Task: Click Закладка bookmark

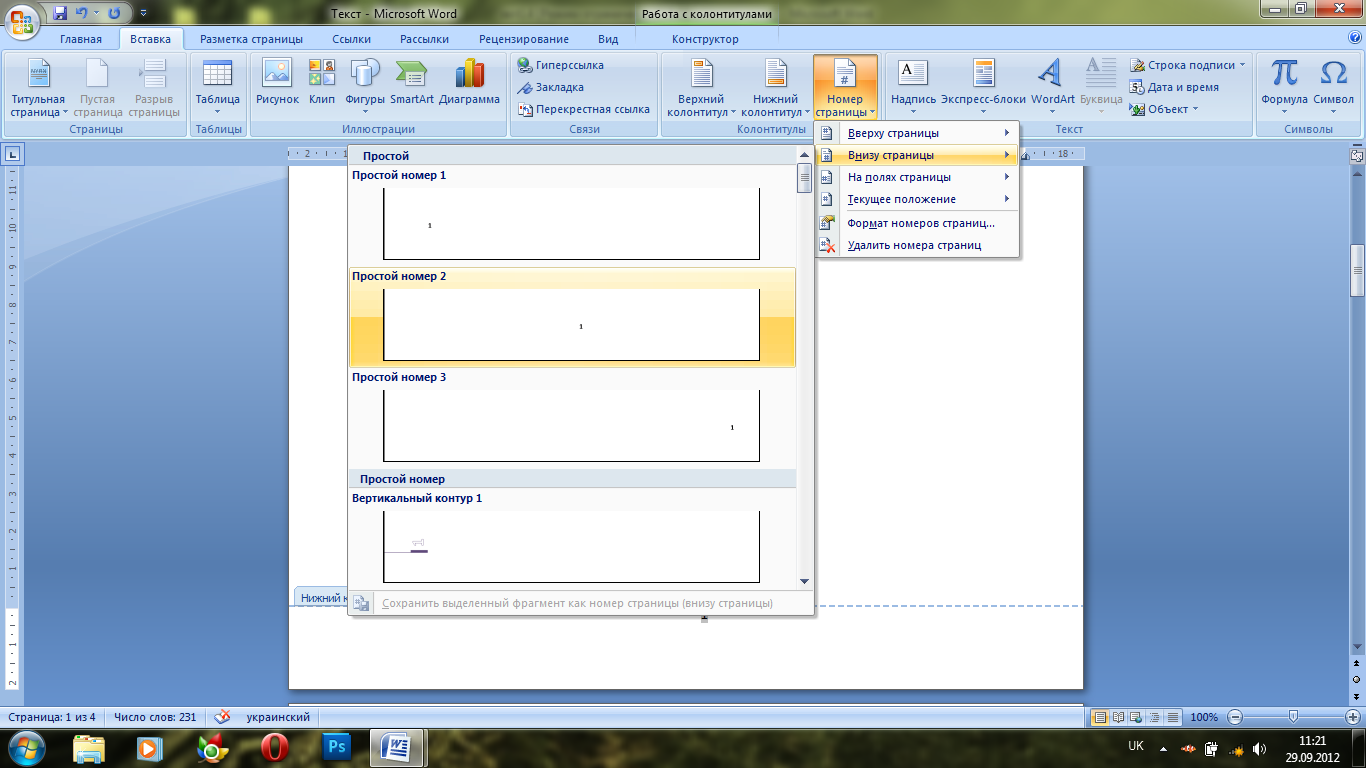Action: pyautogui.click(x=551, y=87)
